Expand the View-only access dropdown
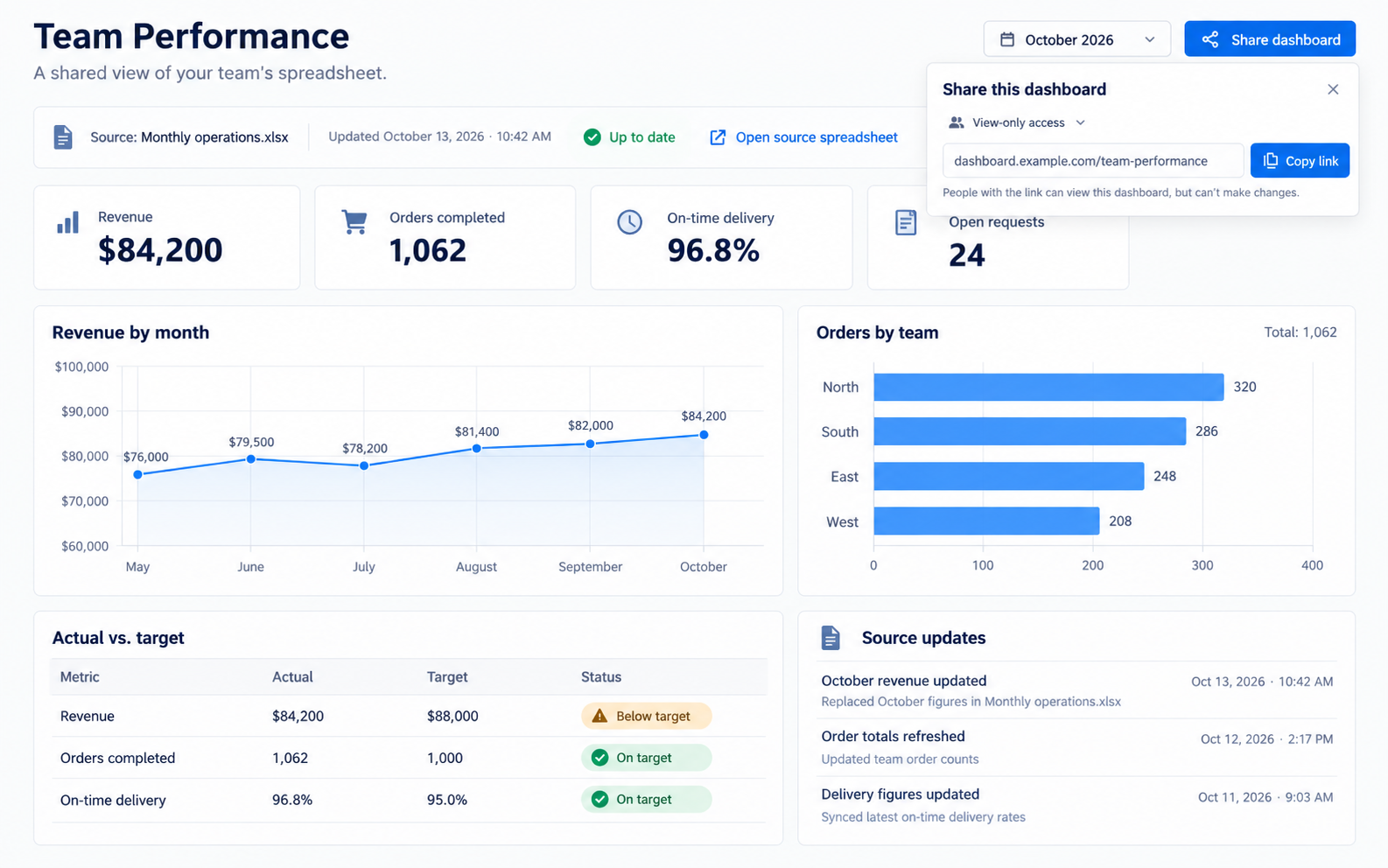Image resolution: width=1388 pixels, height=868 pixels. (1018, 122)
